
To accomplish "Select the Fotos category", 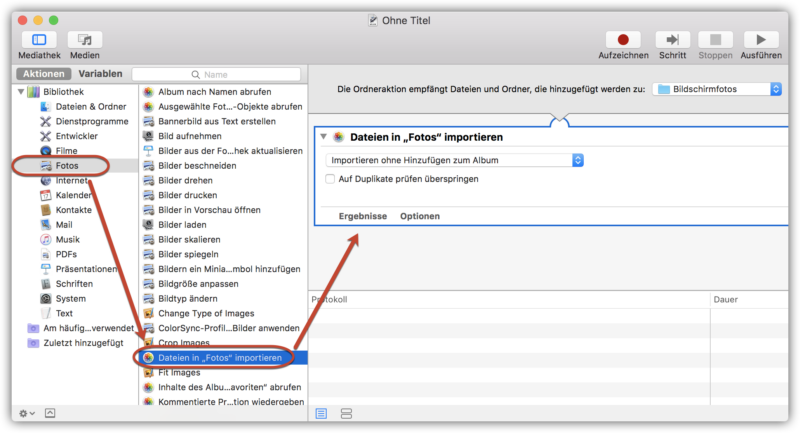I will (67, 166).
